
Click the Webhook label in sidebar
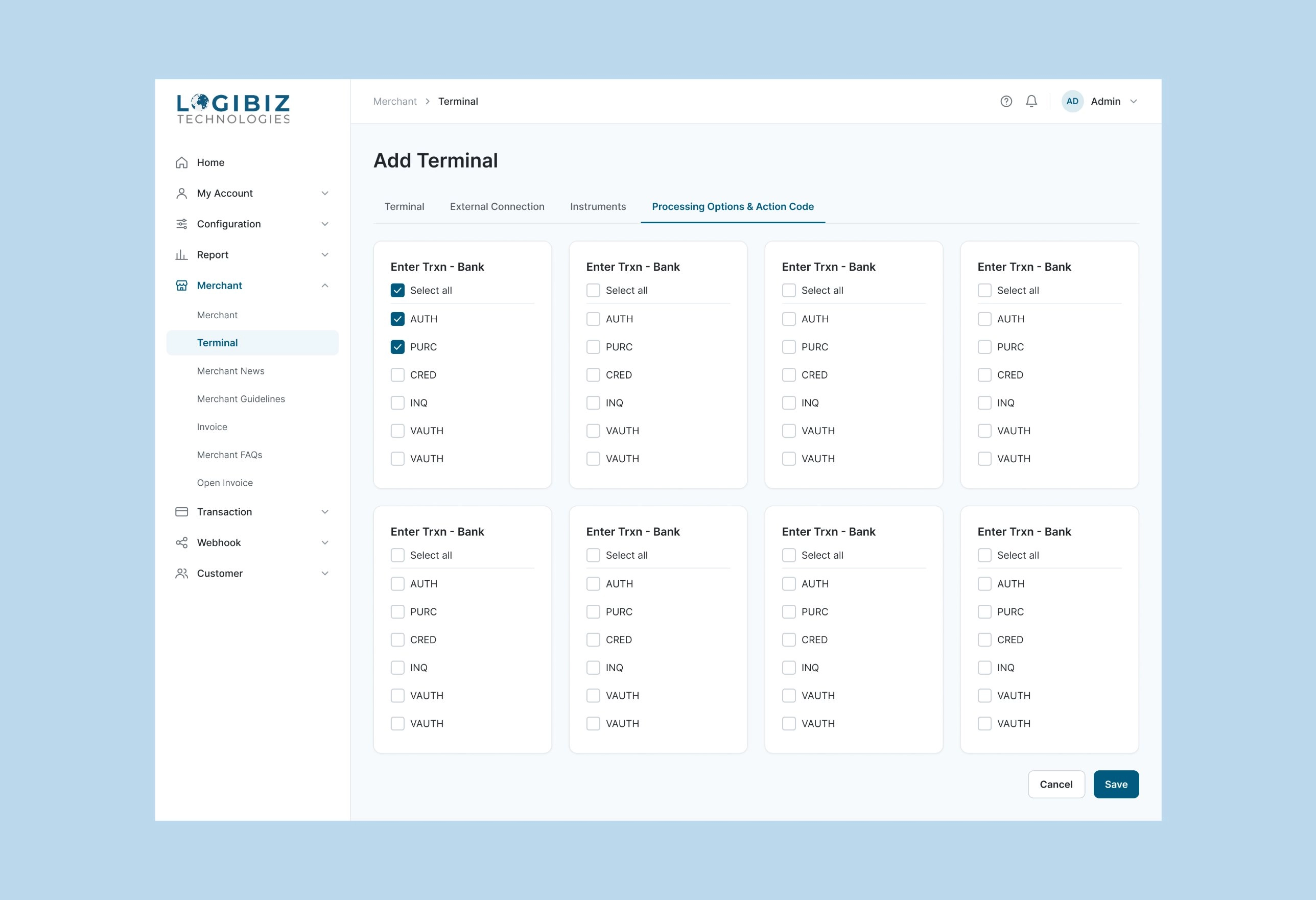[219, 543]
